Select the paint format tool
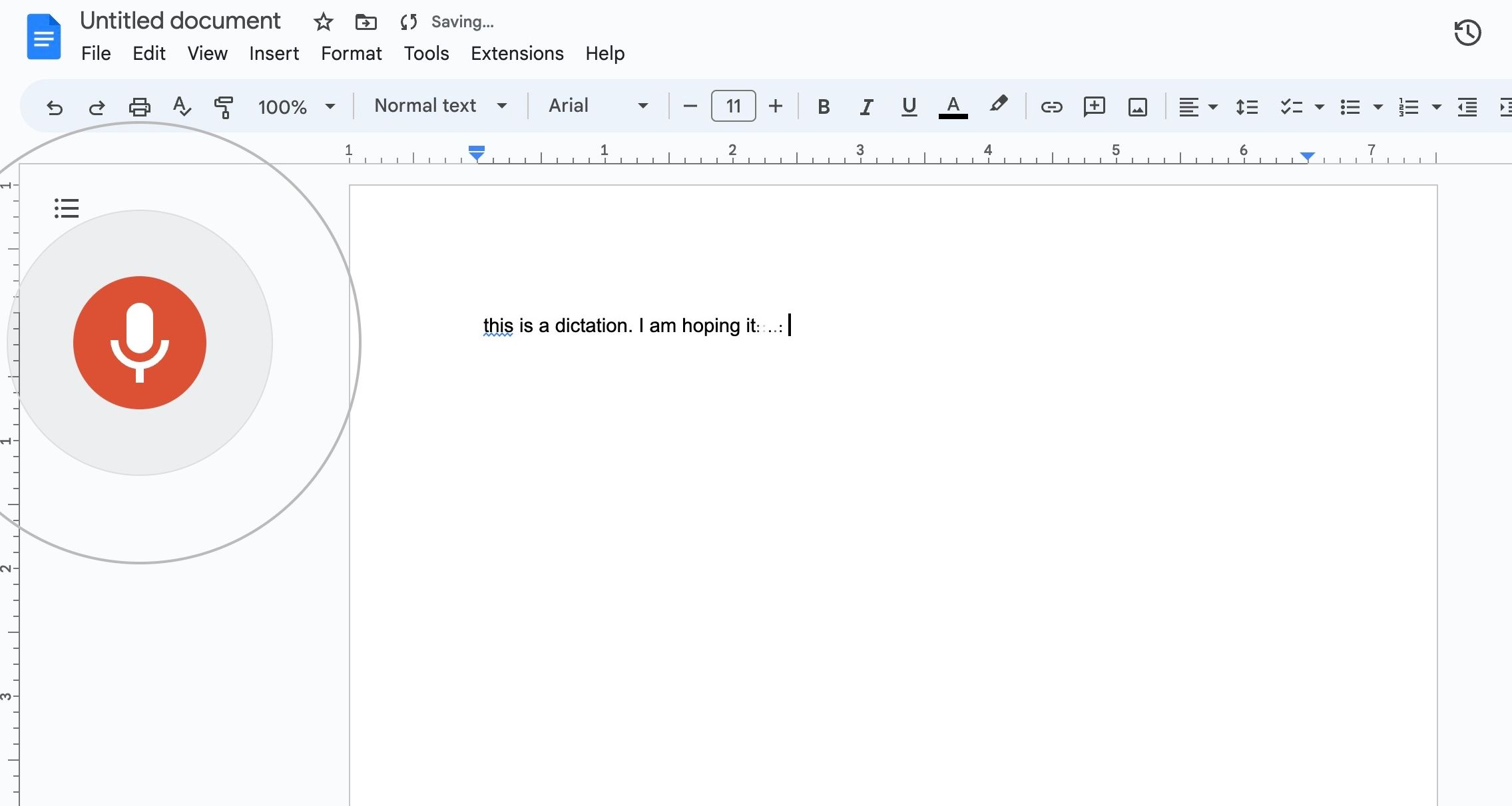 coord(223,106)
